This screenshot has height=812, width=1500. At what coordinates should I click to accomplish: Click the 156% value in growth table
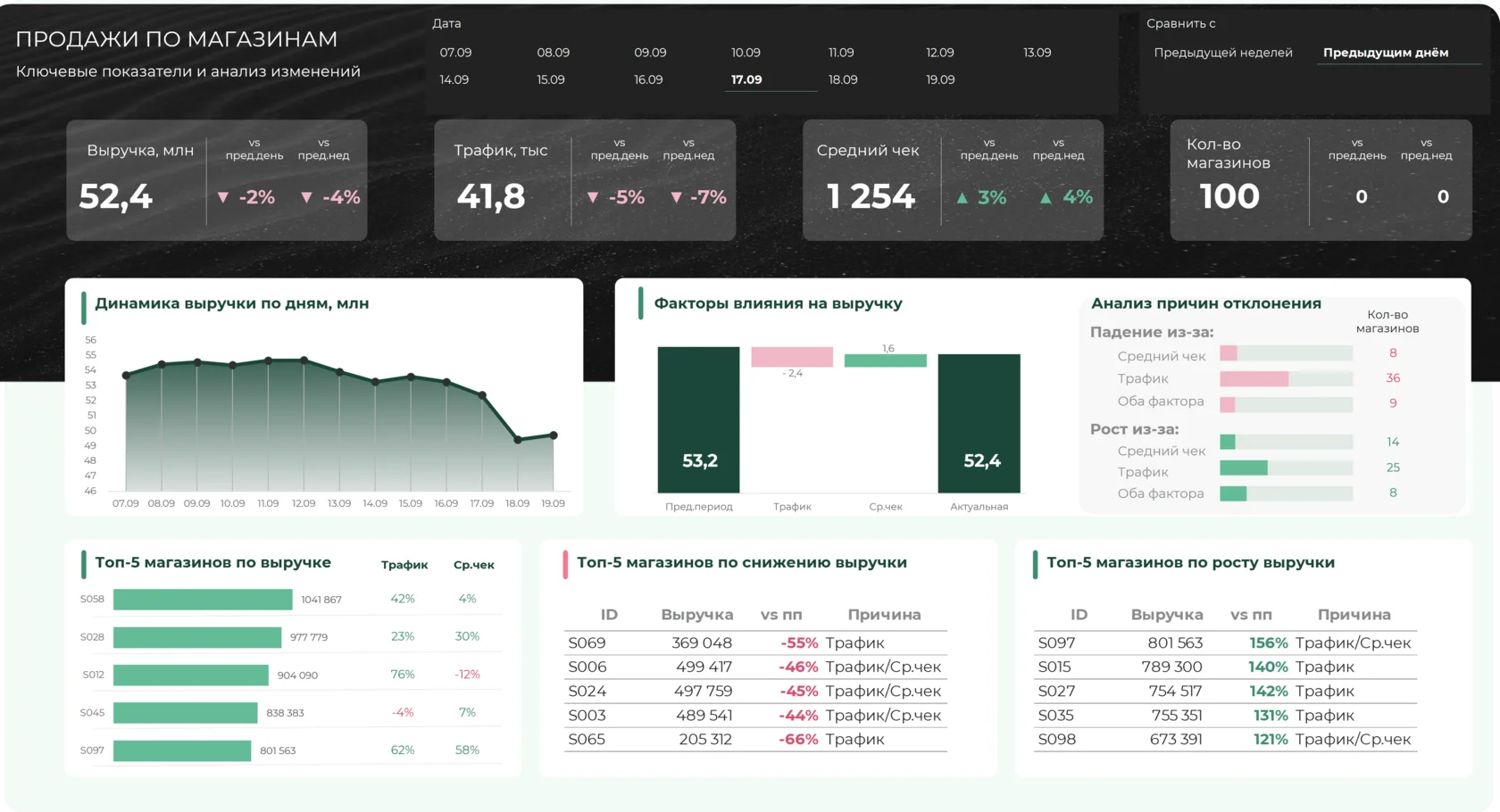point(1269,642)
